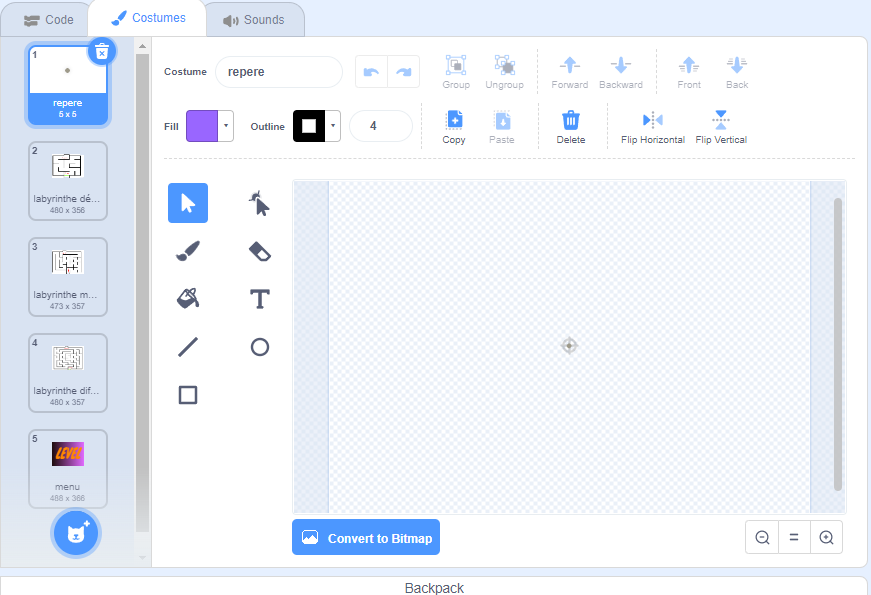871x595 pixels.
Task: Click the Paste icon
Action: tap(502, 120)
